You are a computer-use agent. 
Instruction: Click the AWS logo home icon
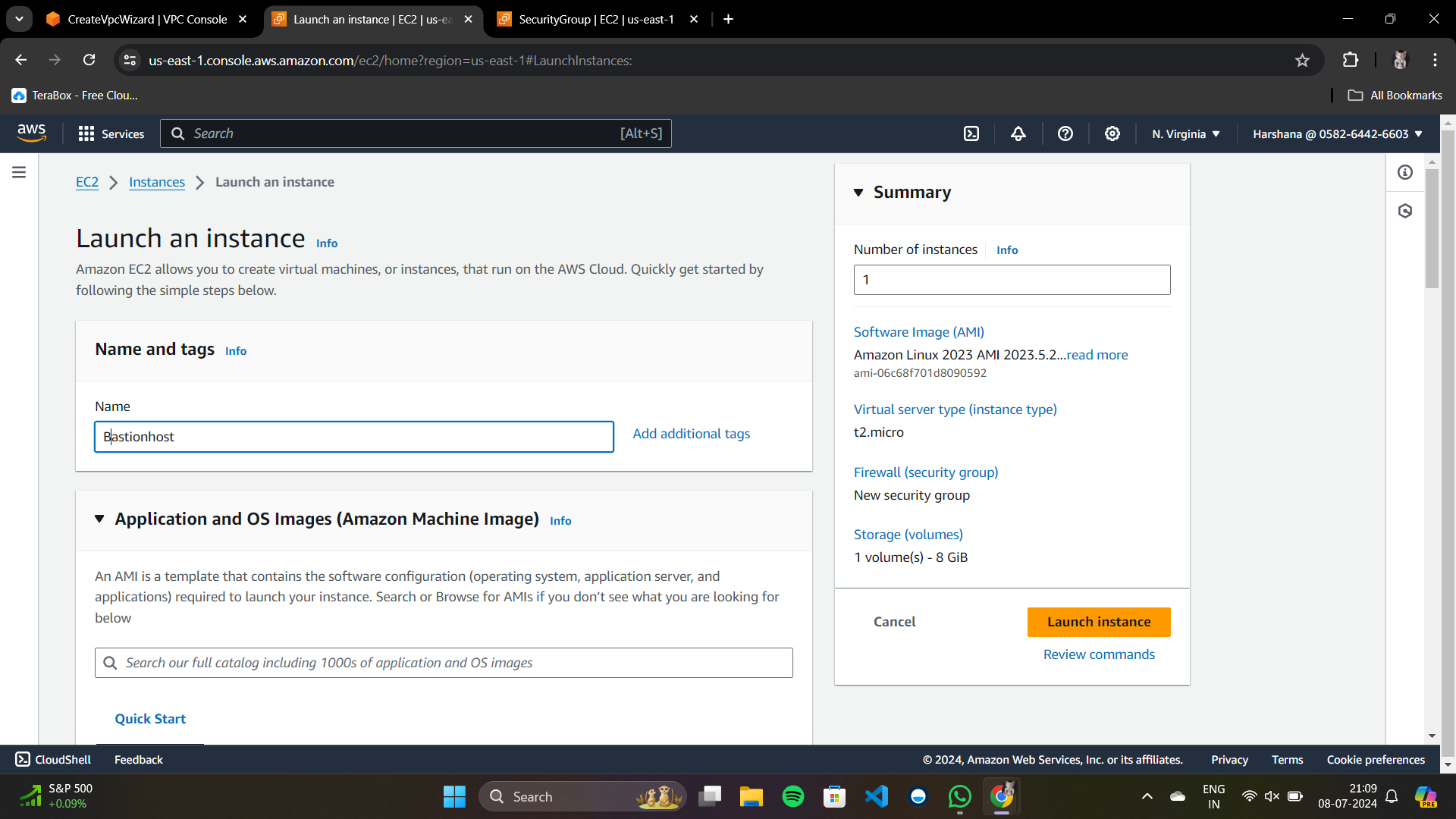pos(32,133)
